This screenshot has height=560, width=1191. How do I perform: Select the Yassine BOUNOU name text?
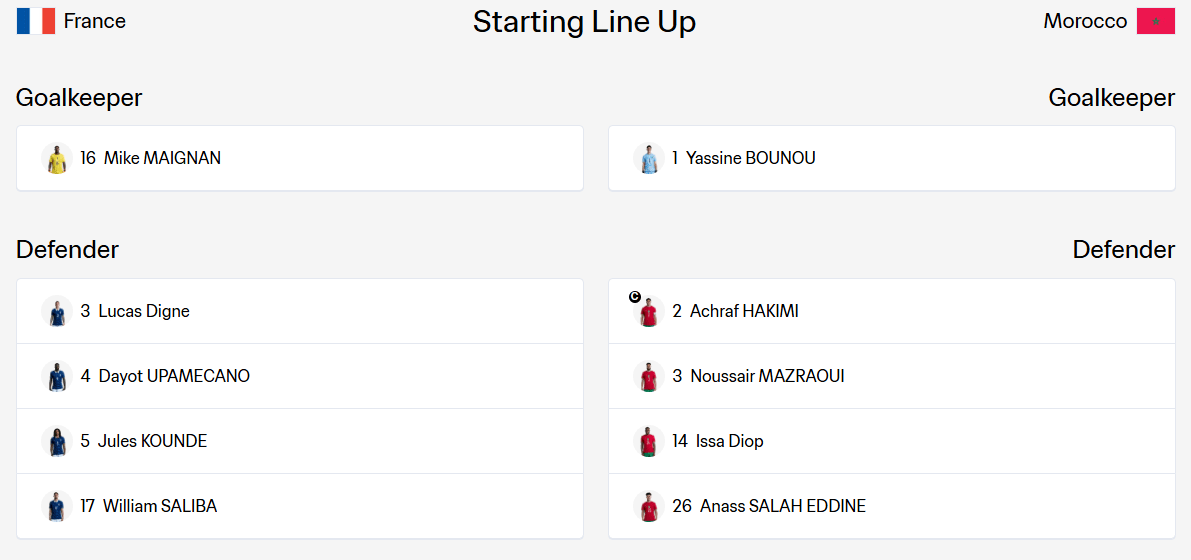[750, 158]
